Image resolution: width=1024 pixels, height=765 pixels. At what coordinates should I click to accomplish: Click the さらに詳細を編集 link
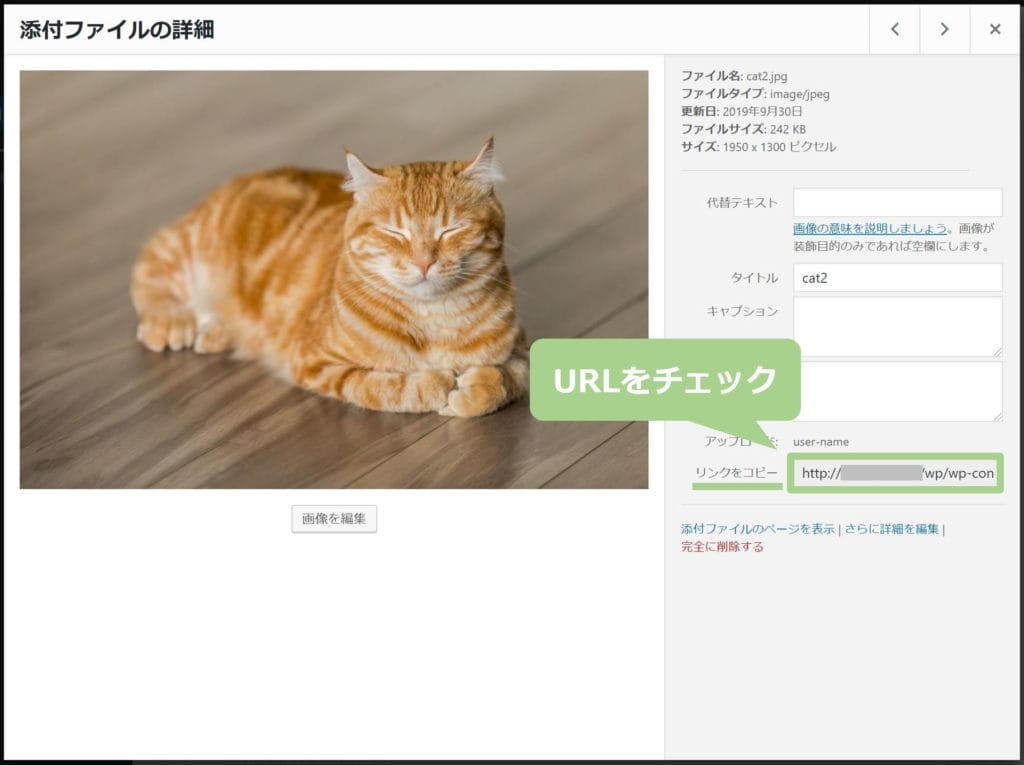[x=891, y=529]
